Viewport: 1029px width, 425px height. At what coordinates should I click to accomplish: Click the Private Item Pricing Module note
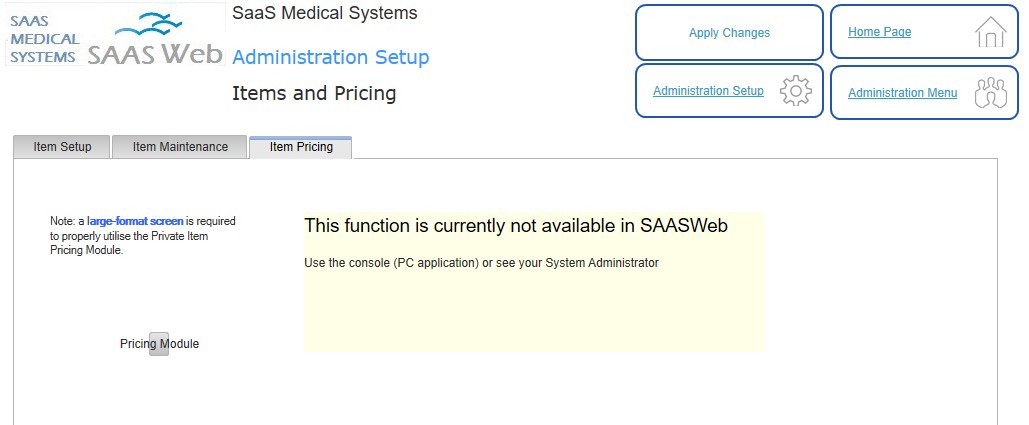pos(142,236)
